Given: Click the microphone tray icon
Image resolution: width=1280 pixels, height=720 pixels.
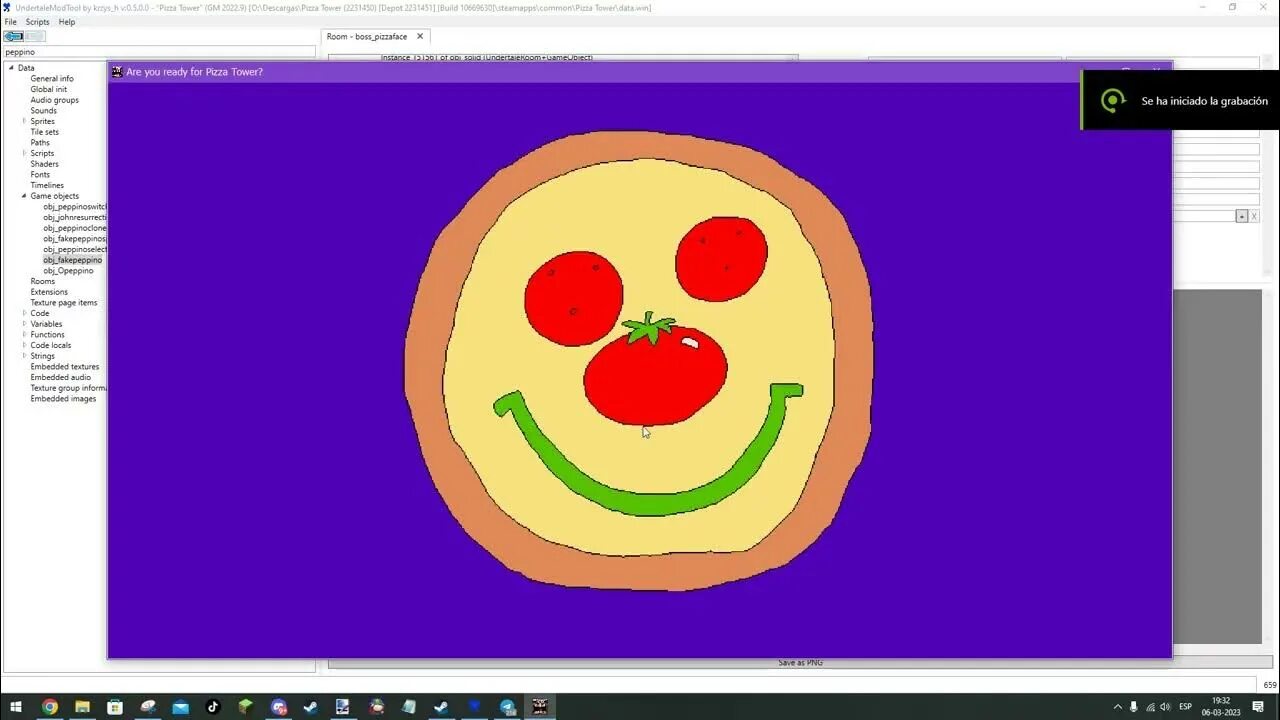Looking at the screenshot, I should 1133,707.
